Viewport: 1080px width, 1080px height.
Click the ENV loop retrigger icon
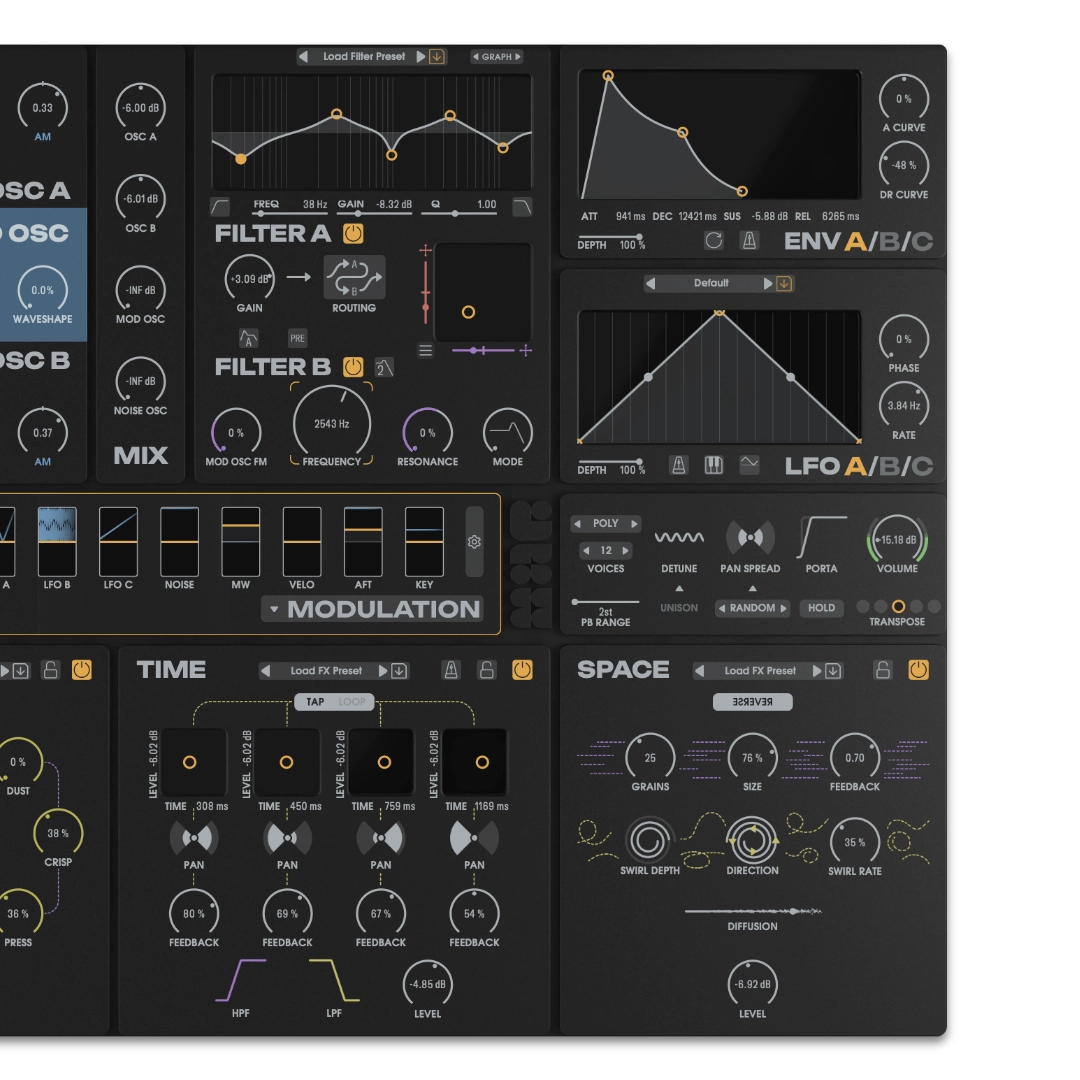(713, 240)
